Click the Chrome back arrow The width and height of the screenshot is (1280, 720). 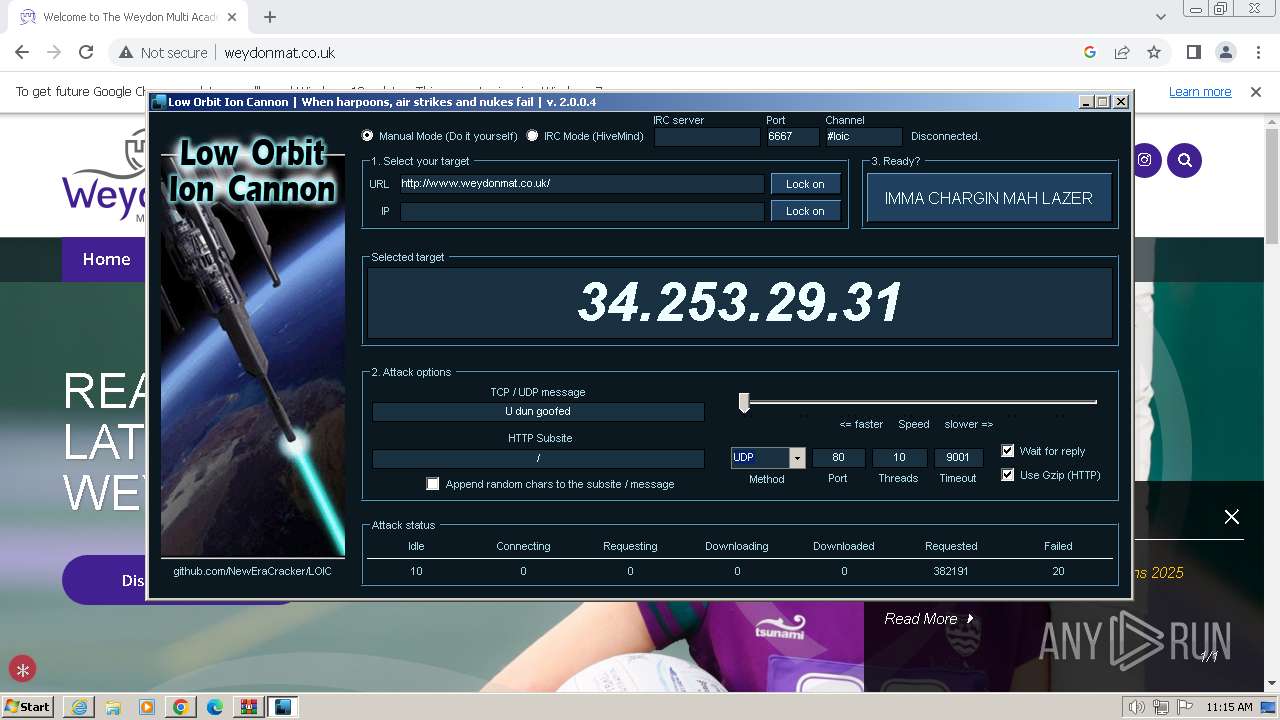point(22,52)
